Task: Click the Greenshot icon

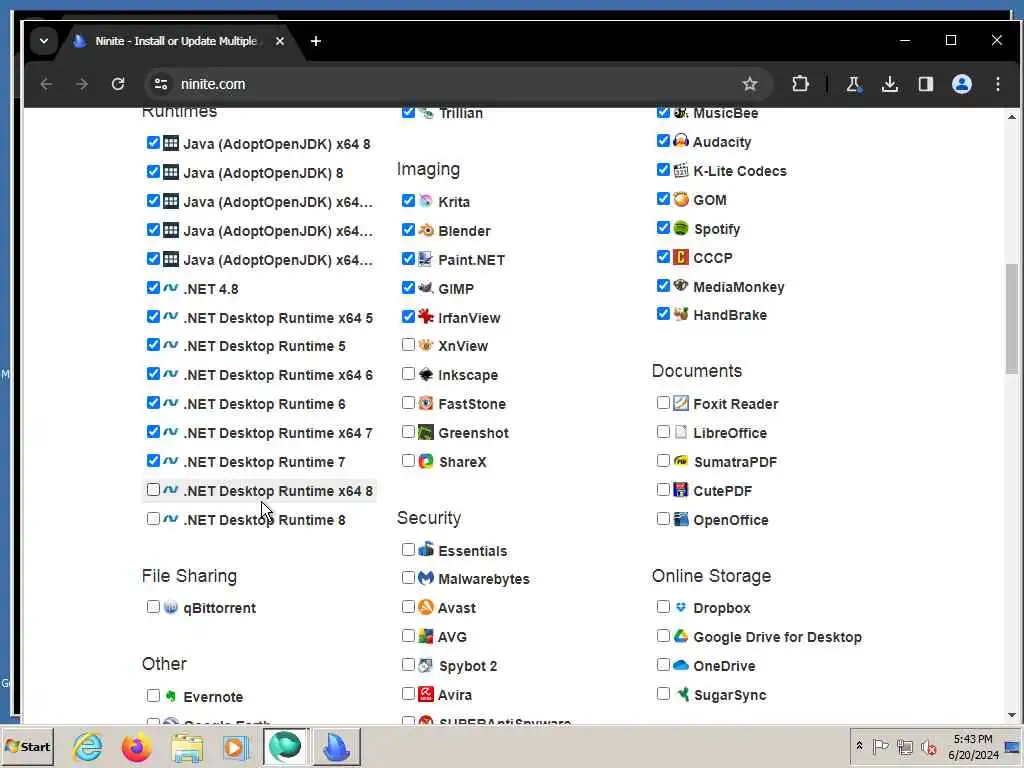Action: click(x=426, y=432)
